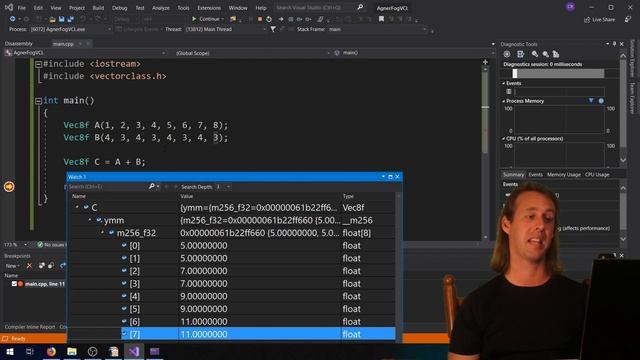Viewport: 640px width, 360px height.
Task: Collapse the Process Memory graph section
Action: 504,101
